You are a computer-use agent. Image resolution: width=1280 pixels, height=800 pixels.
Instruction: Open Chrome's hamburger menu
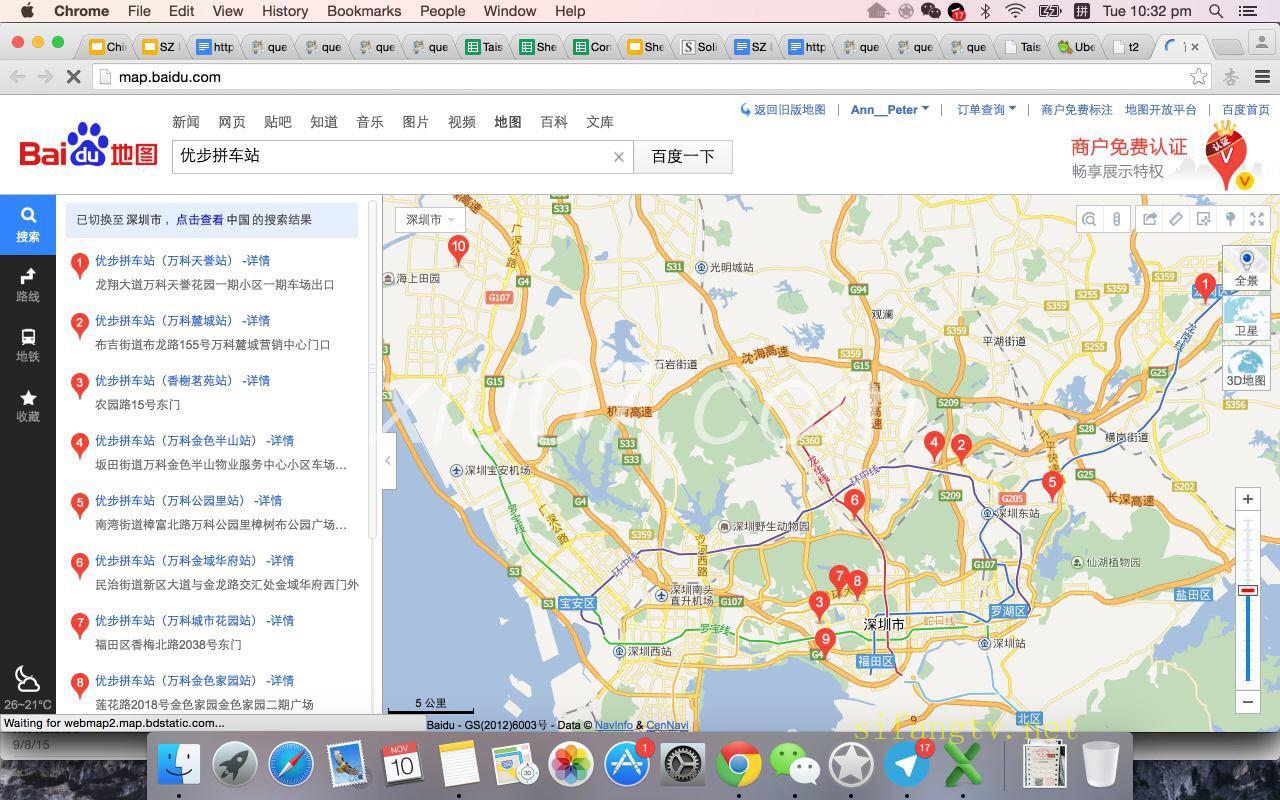(x=1262, y=77)
